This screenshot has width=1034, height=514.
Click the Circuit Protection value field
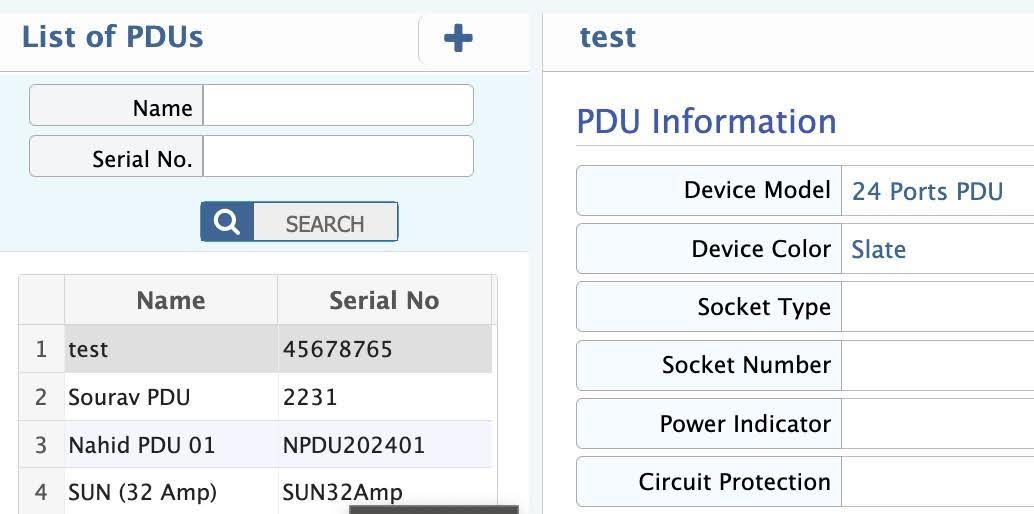click(938, 482)
